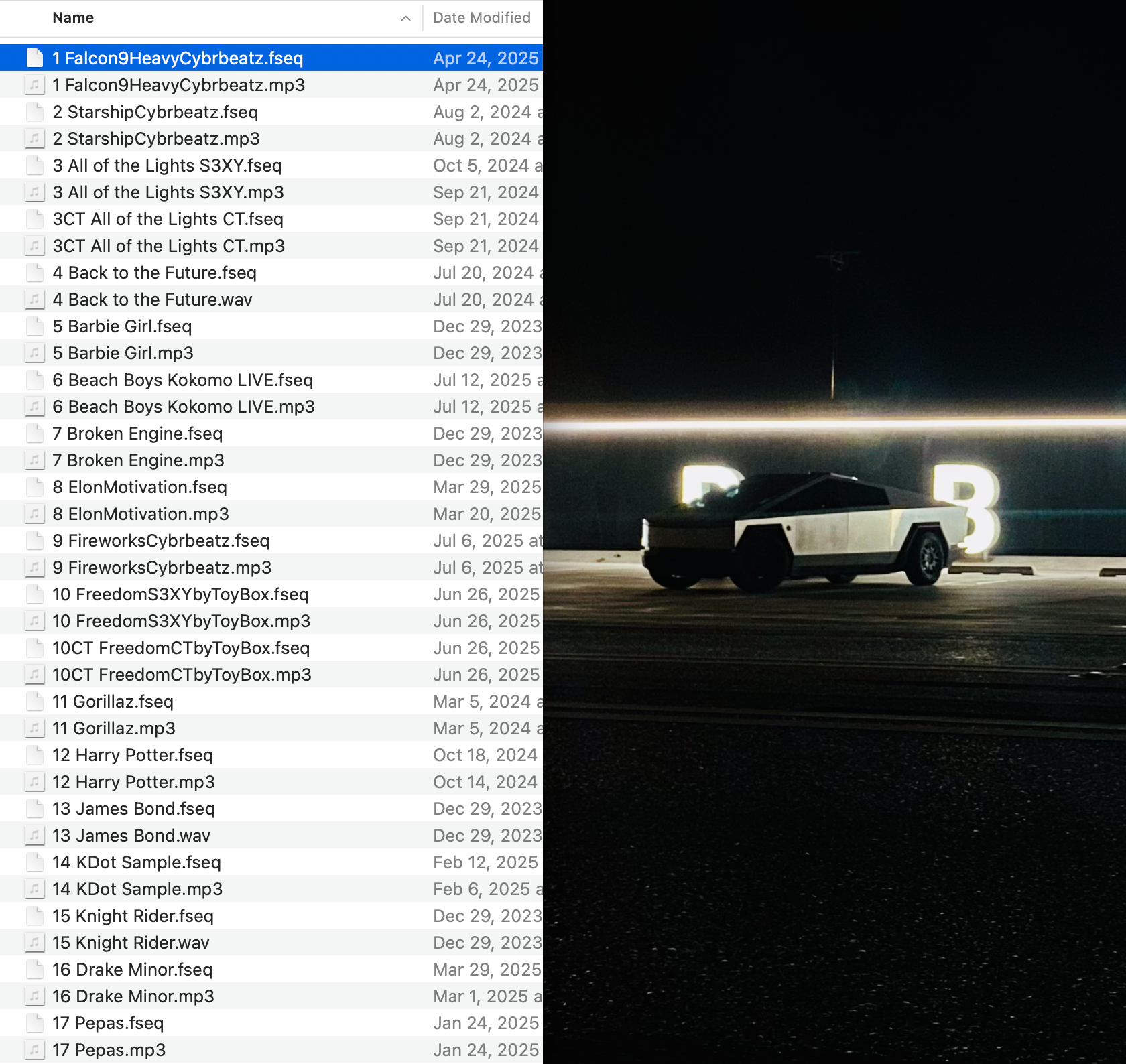Select 16 Drake Minor.mp3 in list
The height and width of the screenshot is (1064, 1126).
pyautogui.click(x=271, y=996)
